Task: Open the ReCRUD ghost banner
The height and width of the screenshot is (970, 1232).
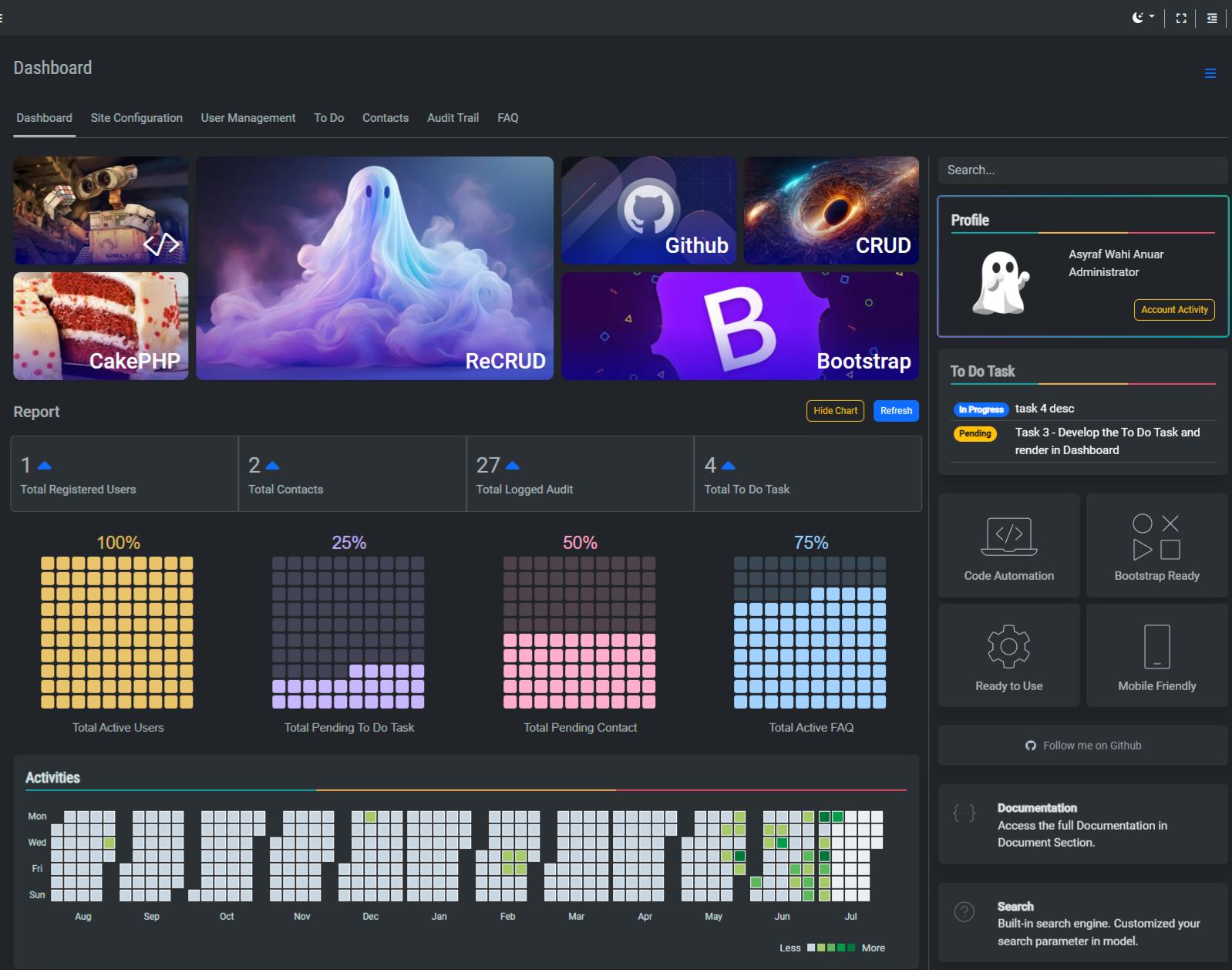Action: [x=375, y=268]
